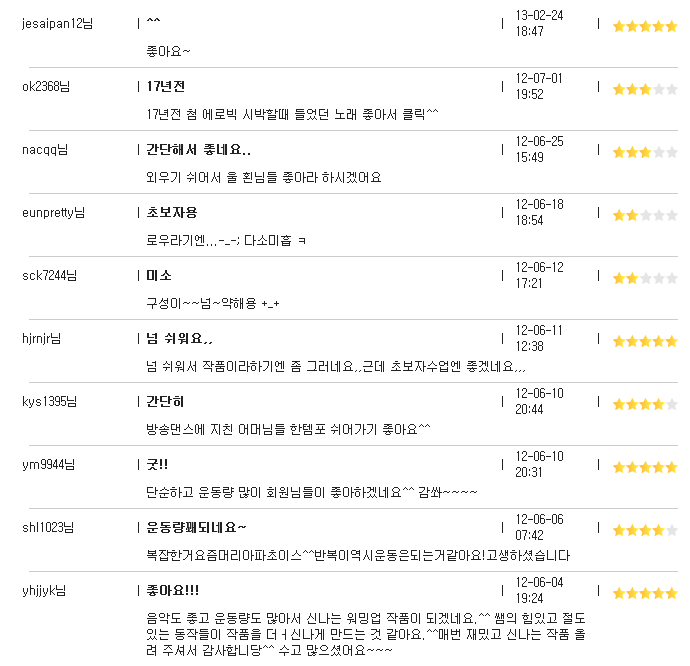
Task: Click the two-star rating on eunpretty's review
Action: 645,215
